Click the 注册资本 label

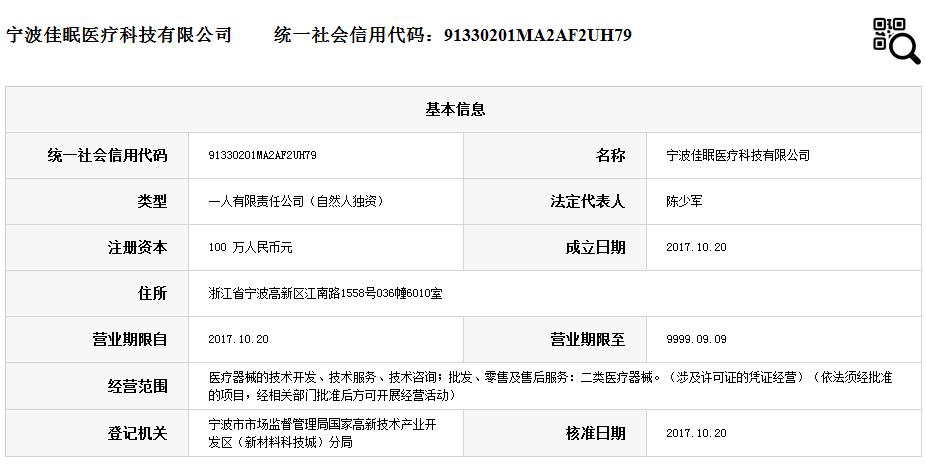pyautogui.click(x=138, y=248)
